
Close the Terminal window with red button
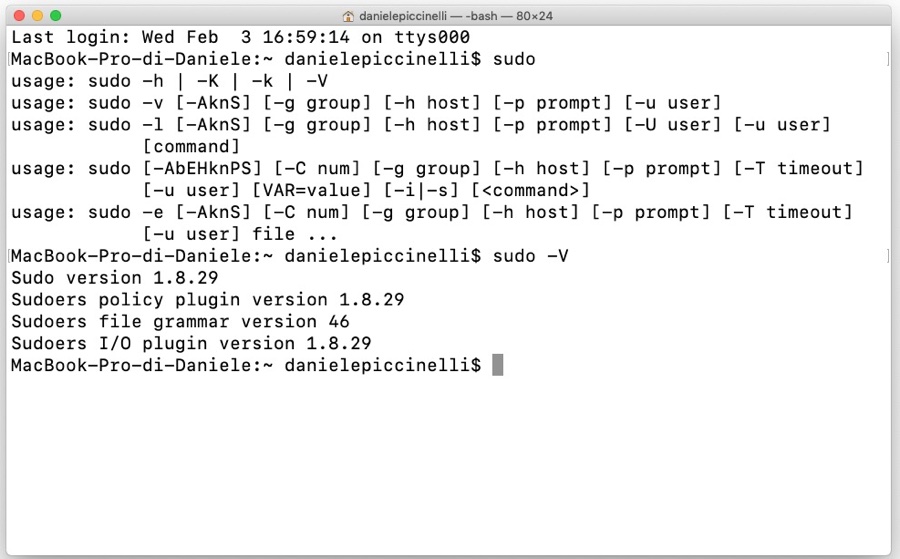(20, 16)
